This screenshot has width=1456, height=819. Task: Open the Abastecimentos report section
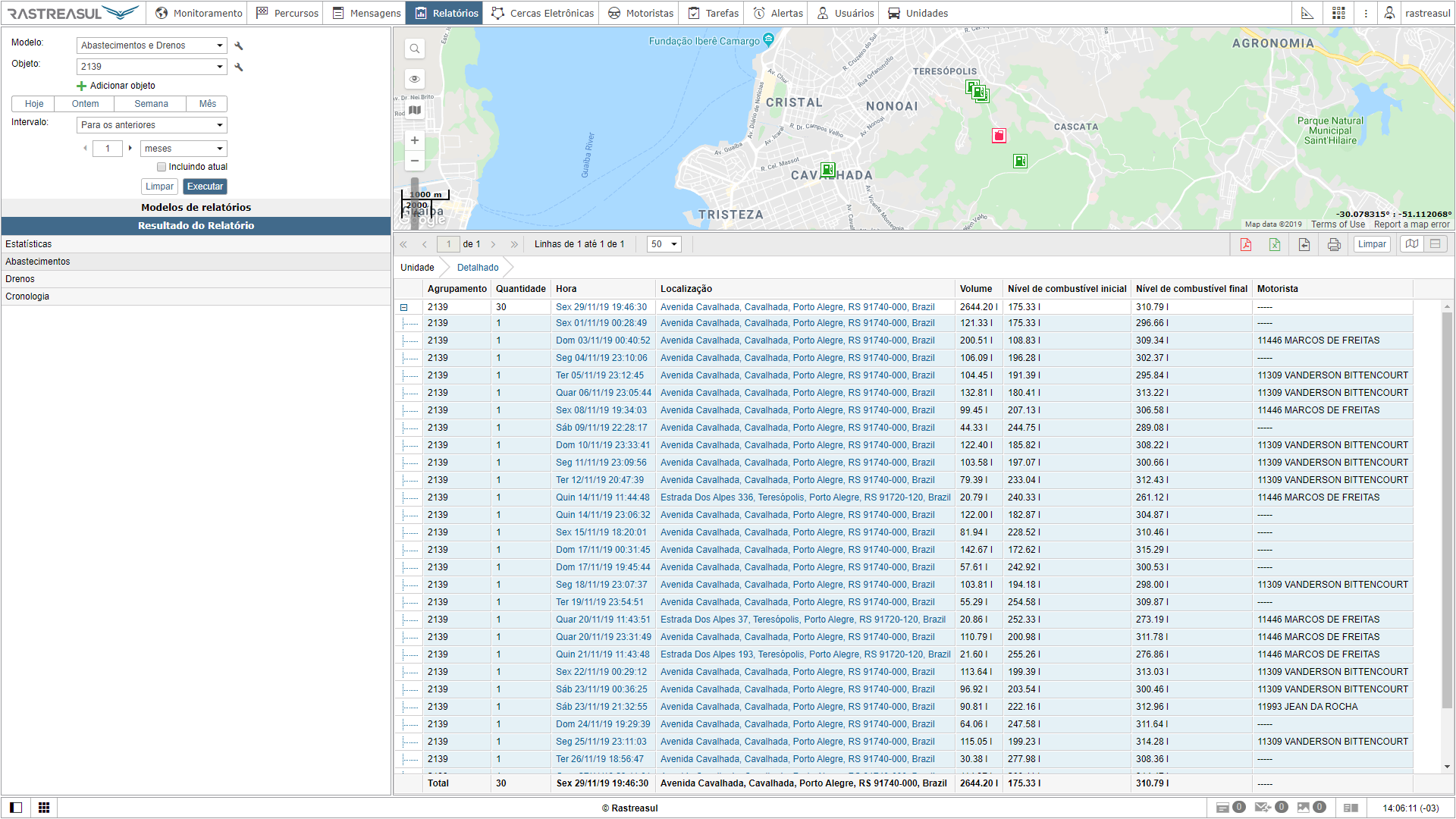click(x=38, y=262)
